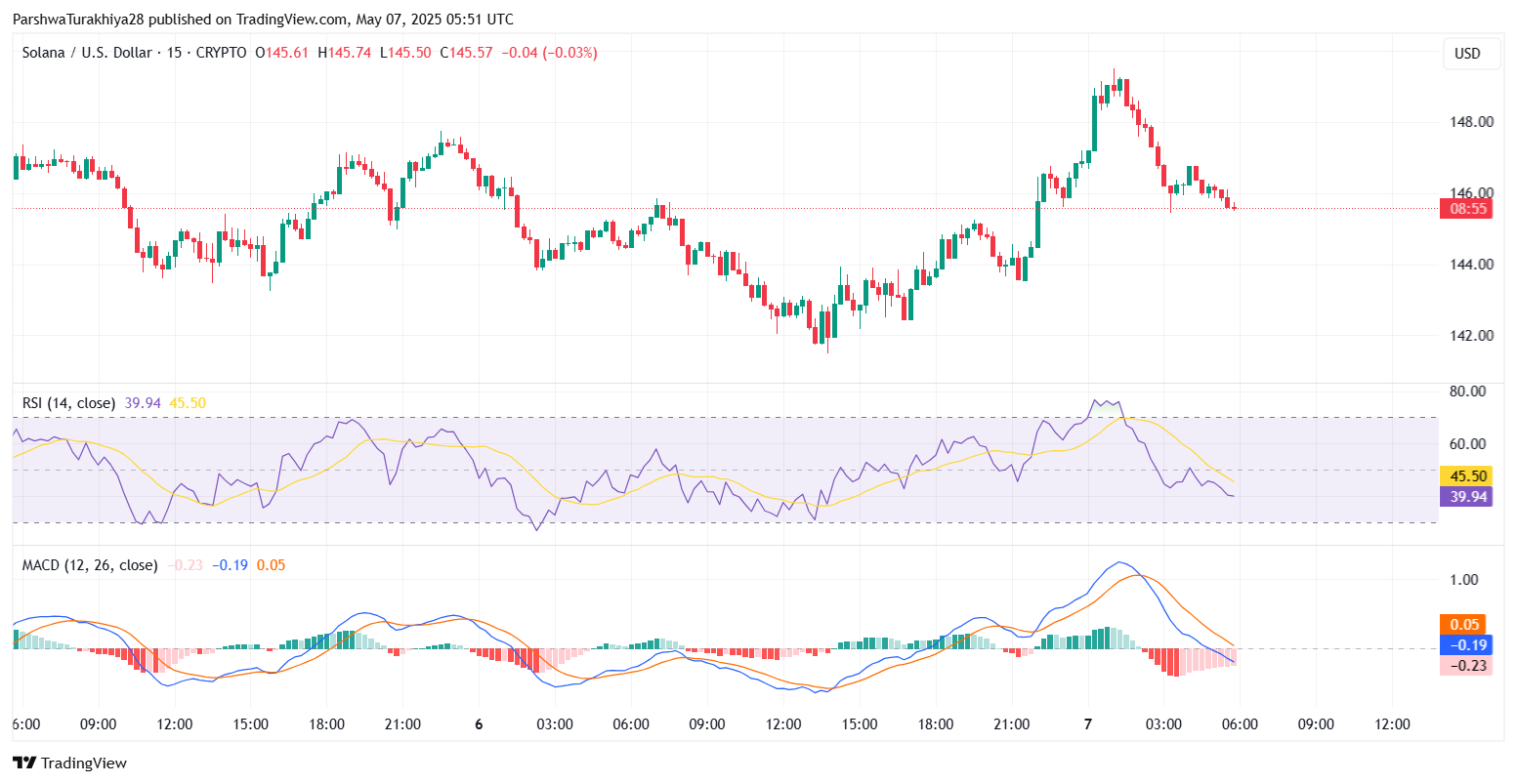Click the blue -0.19 MACD value tag
Image resolution: width=1517 pixels, height=784 pixels.
click(1468, 645)
